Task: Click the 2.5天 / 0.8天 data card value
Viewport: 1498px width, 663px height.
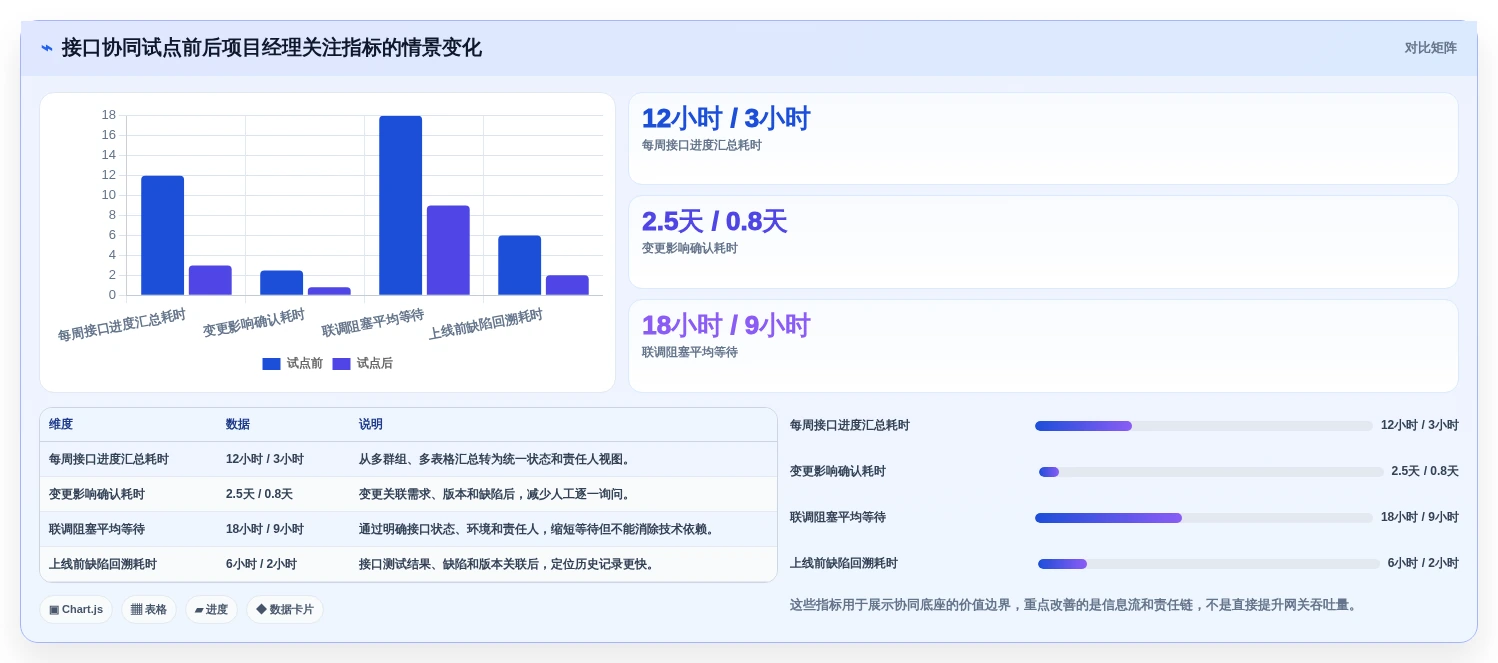Action: 714,222
